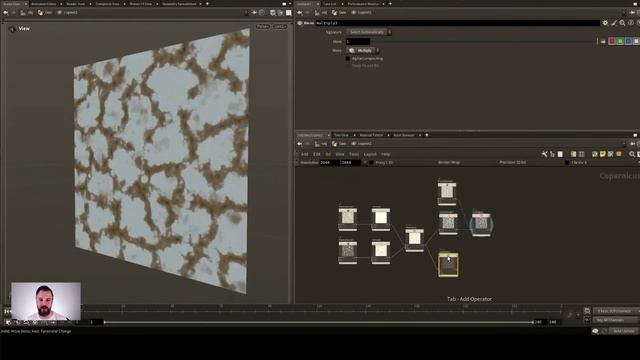Click the magnifier search icon in parameter pane
This screenshot has width=640, height=360.
tap(622, 23)
